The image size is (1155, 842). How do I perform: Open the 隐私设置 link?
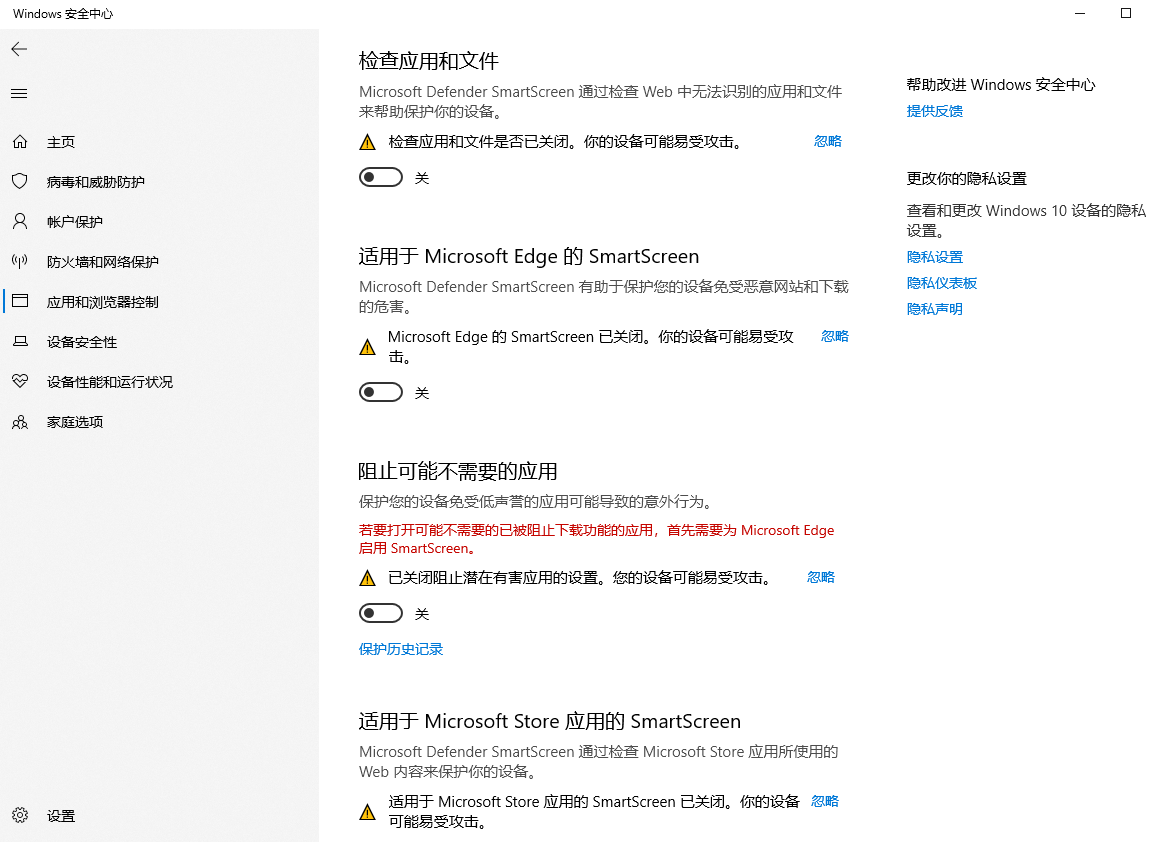click(935, 256)
